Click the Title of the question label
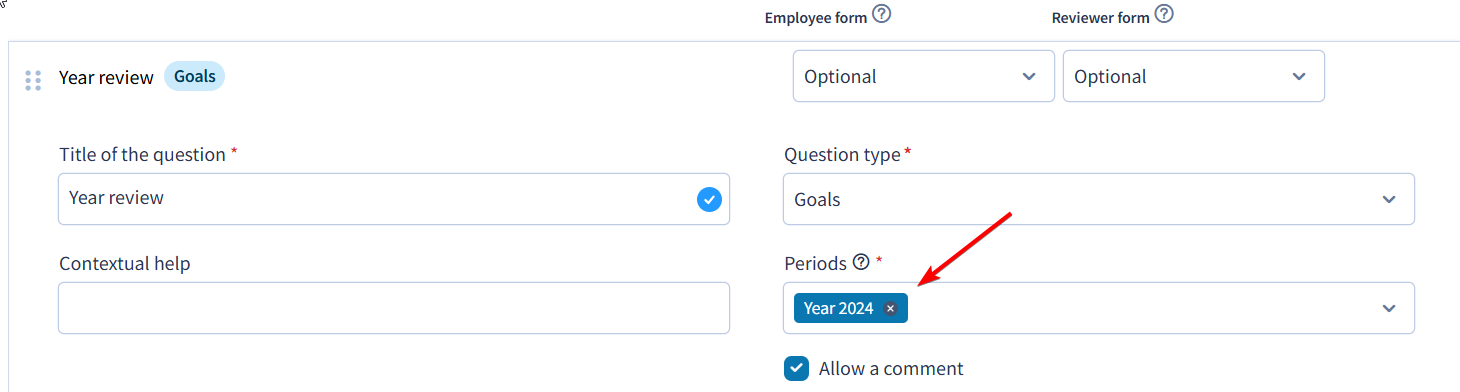1460x392 pixels. pos(143,154)
